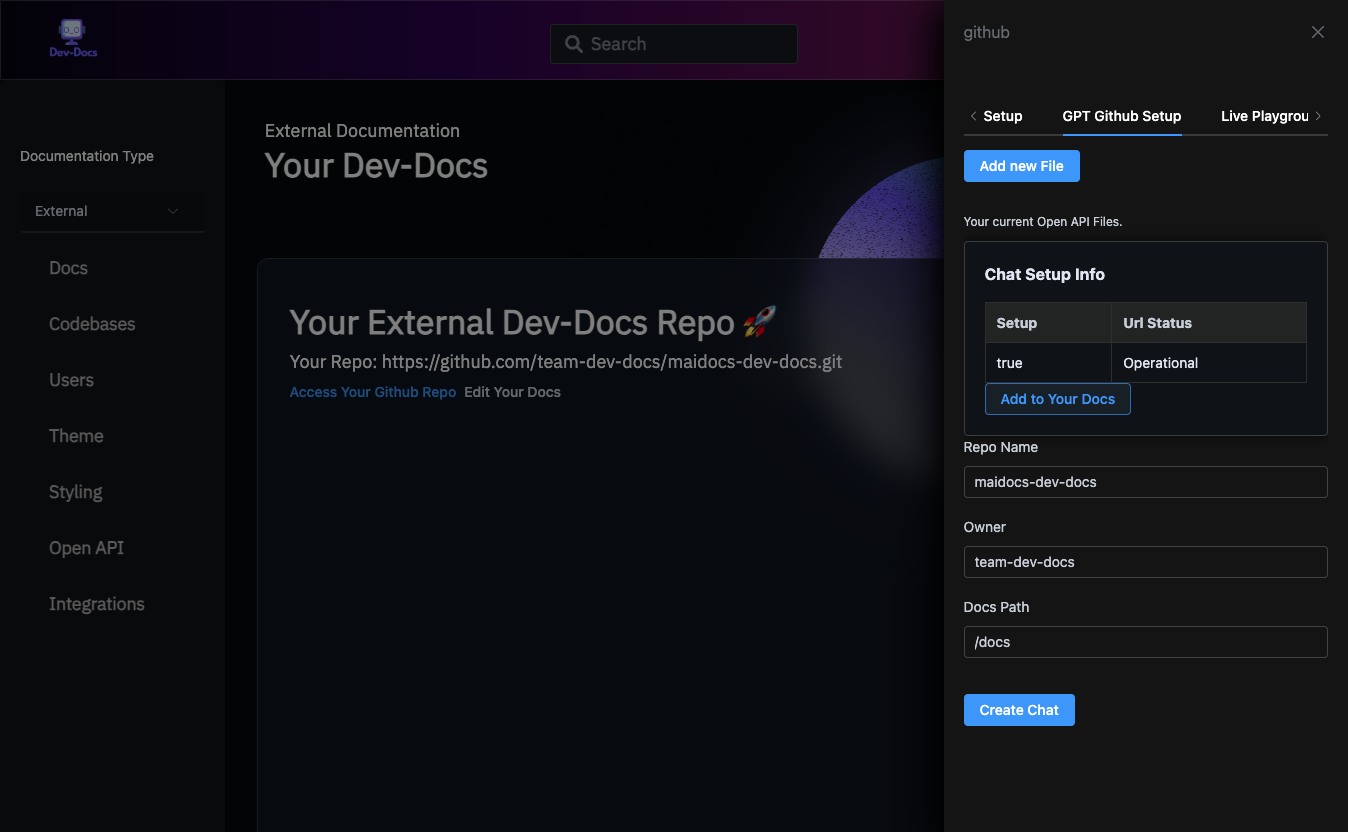Click the search magnifier icon
The height and width of the screenshot is (832, 1348).
click(x=573, y=44)
